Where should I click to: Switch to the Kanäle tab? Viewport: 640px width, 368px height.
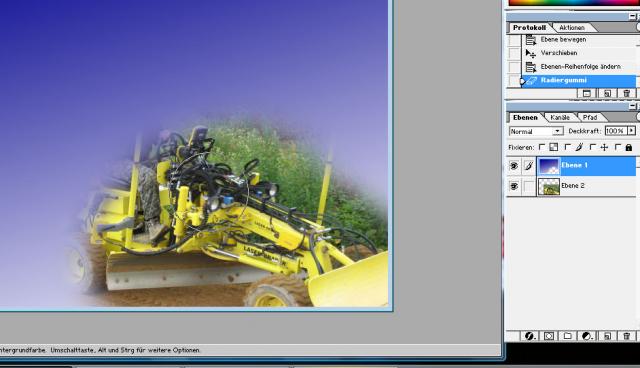pyautogui.click(x=560, y=117)
